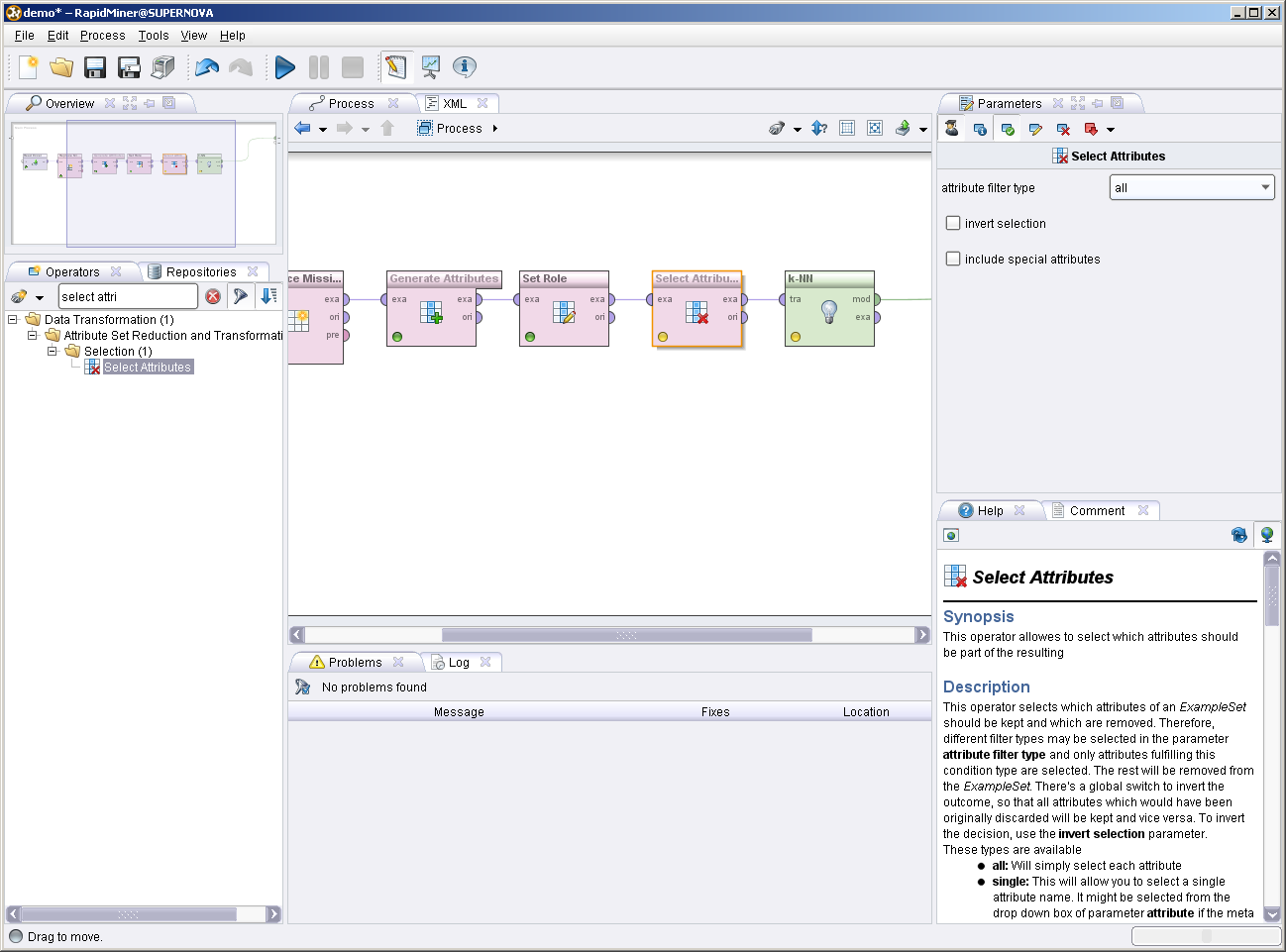The width and height of the screenshot is (1286, 952).
Task: Stop the process execution
Action: [x=353, y=67]
